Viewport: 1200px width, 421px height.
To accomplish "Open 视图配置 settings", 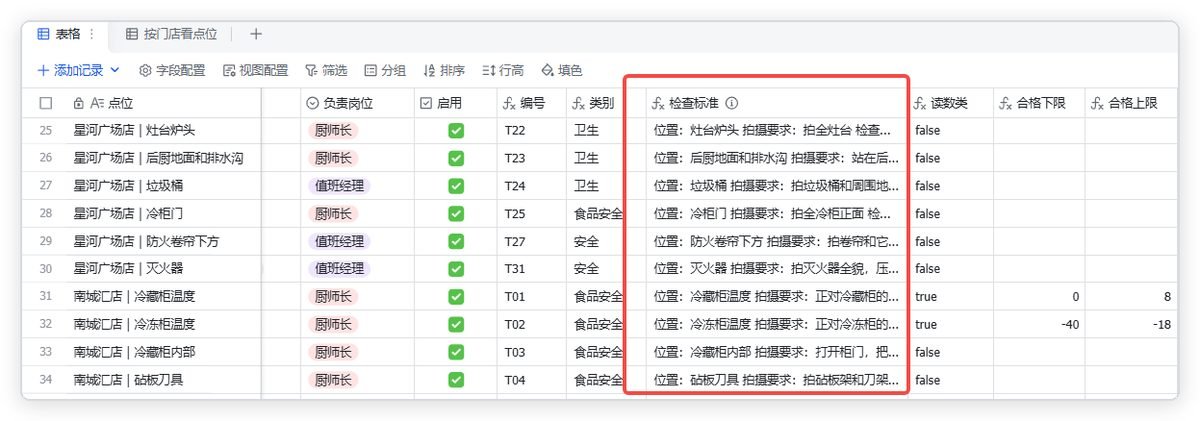I will coord(255,70).
